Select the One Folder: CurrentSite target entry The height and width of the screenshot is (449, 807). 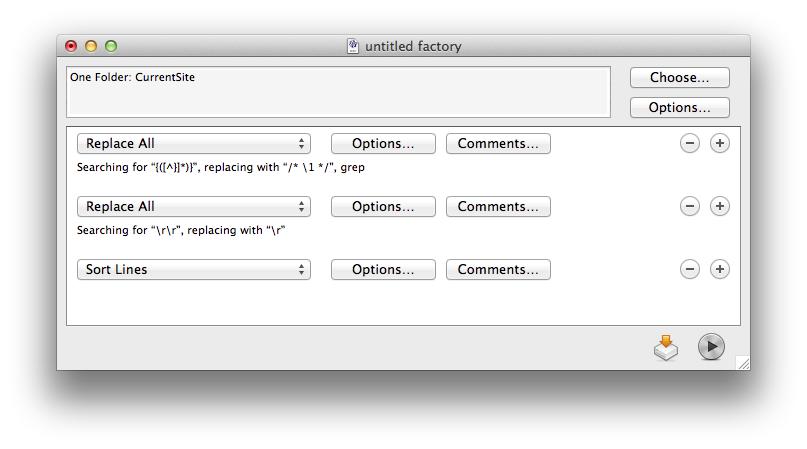click(132, 77)
